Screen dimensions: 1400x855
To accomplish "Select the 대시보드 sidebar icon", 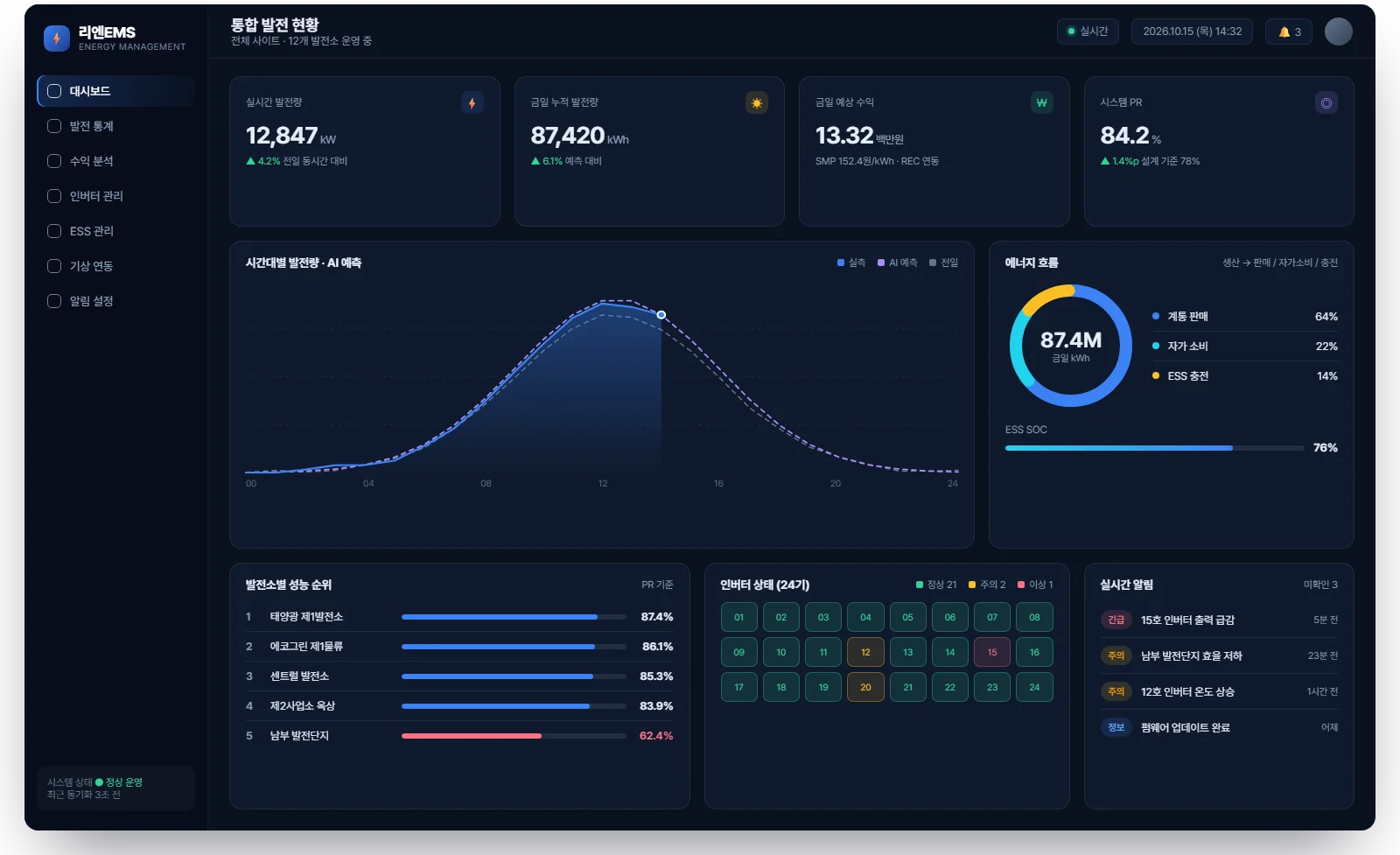I will pyautogui.click(x=54, y=91).
